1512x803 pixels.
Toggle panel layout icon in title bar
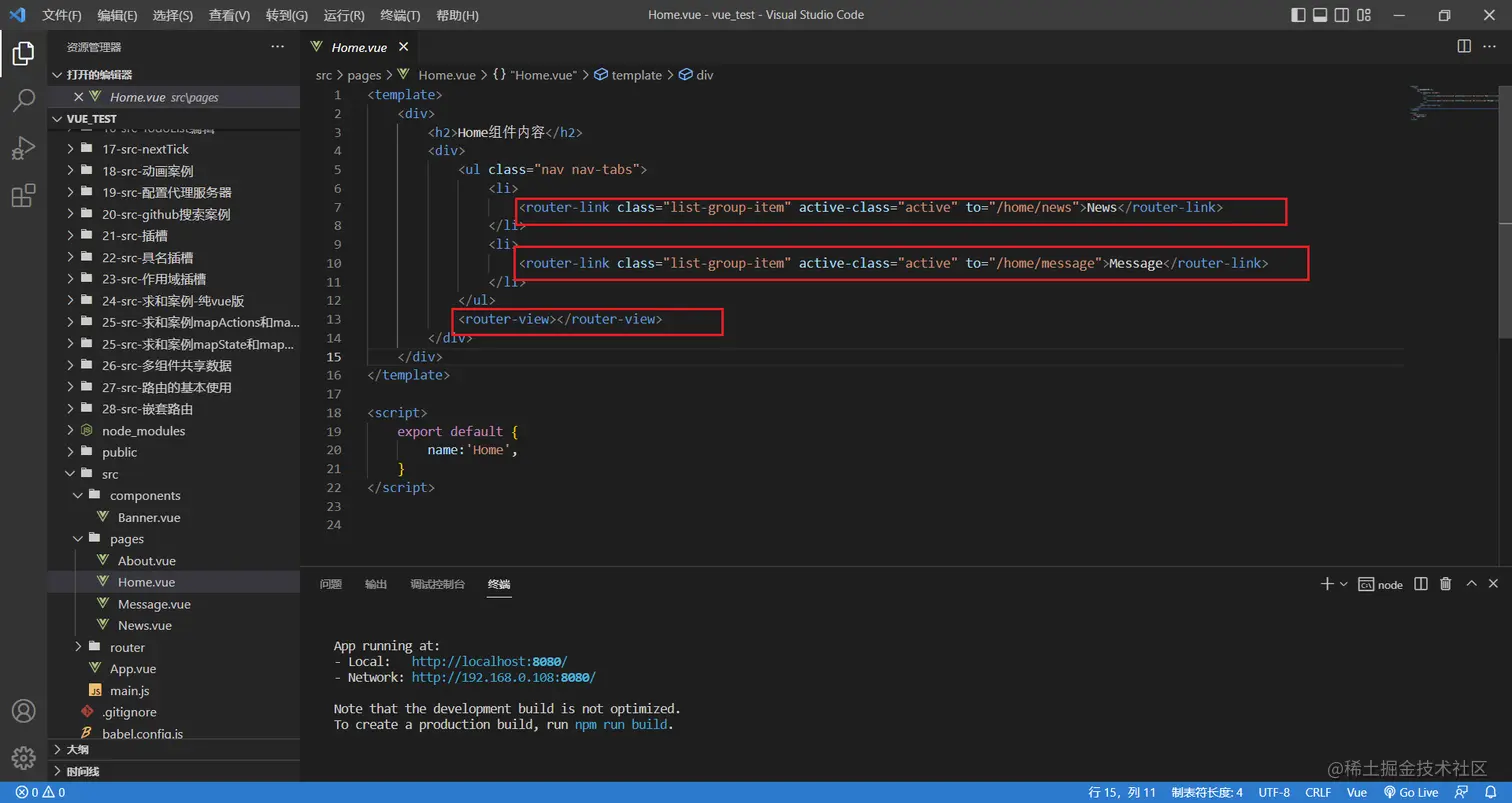(1320, 15)
